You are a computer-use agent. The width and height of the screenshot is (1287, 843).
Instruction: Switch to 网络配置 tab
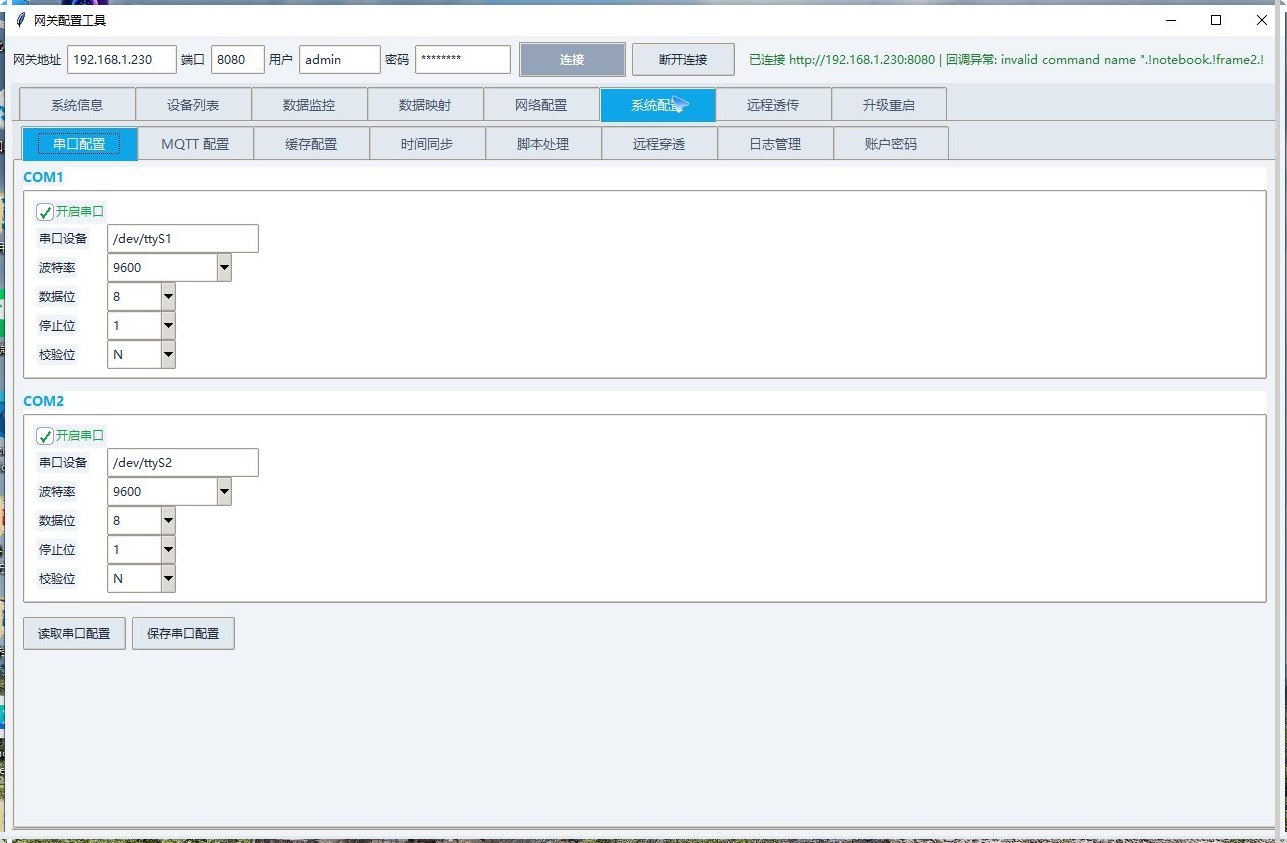(x=541, y=105)
